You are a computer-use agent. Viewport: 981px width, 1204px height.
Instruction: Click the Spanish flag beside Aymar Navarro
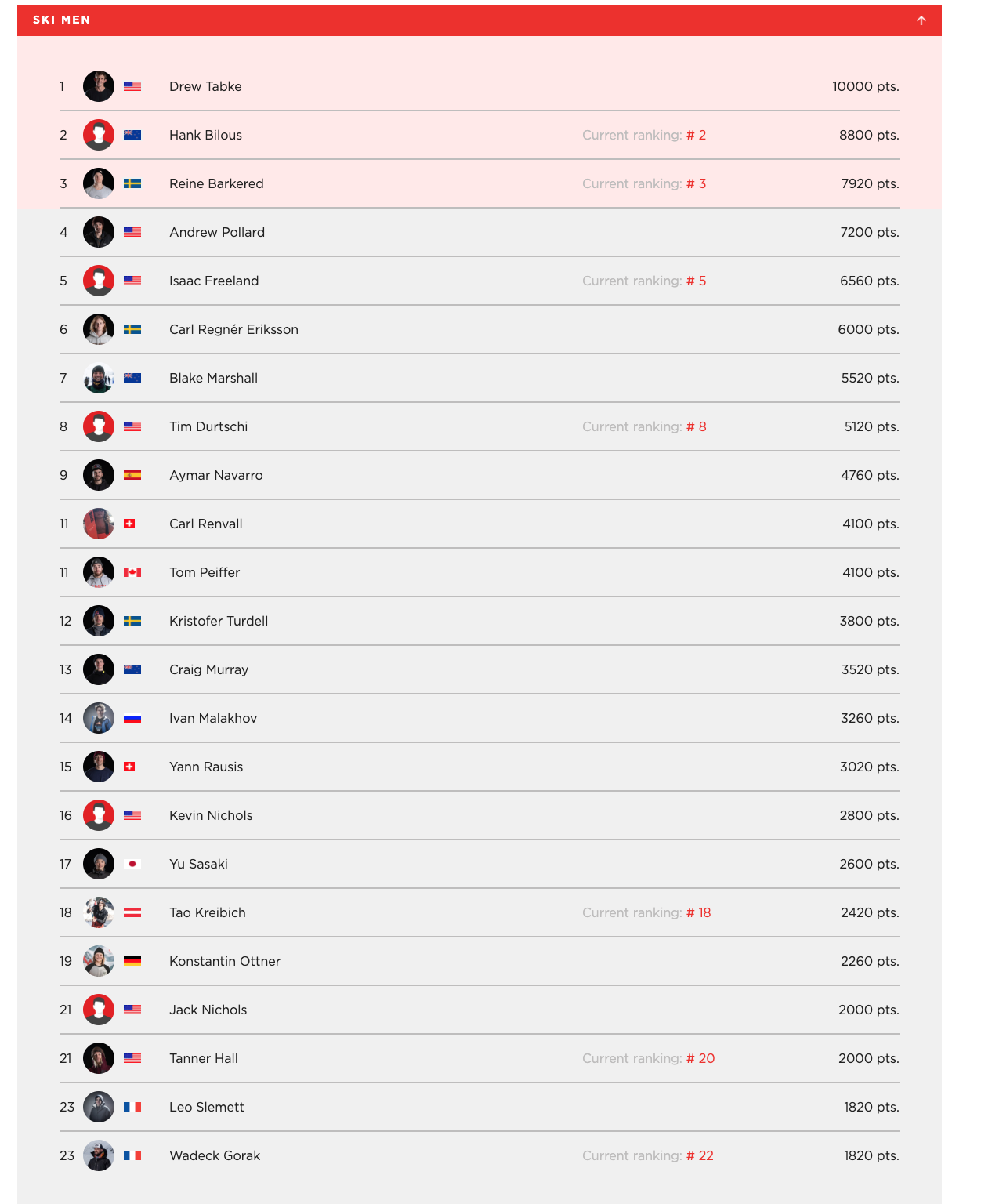(x=132, y=475)
